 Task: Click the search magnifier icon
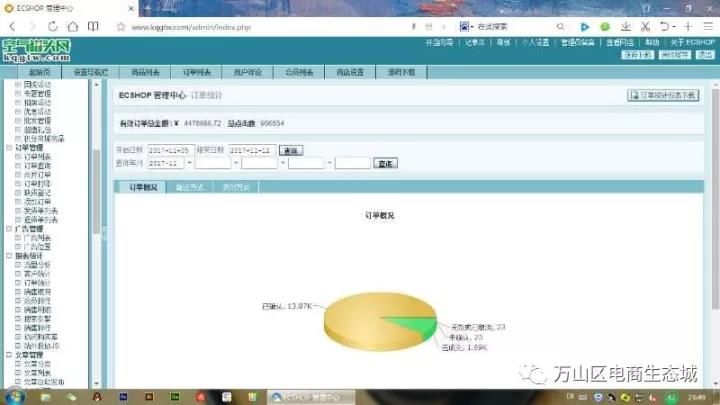(x=560, y=27)
